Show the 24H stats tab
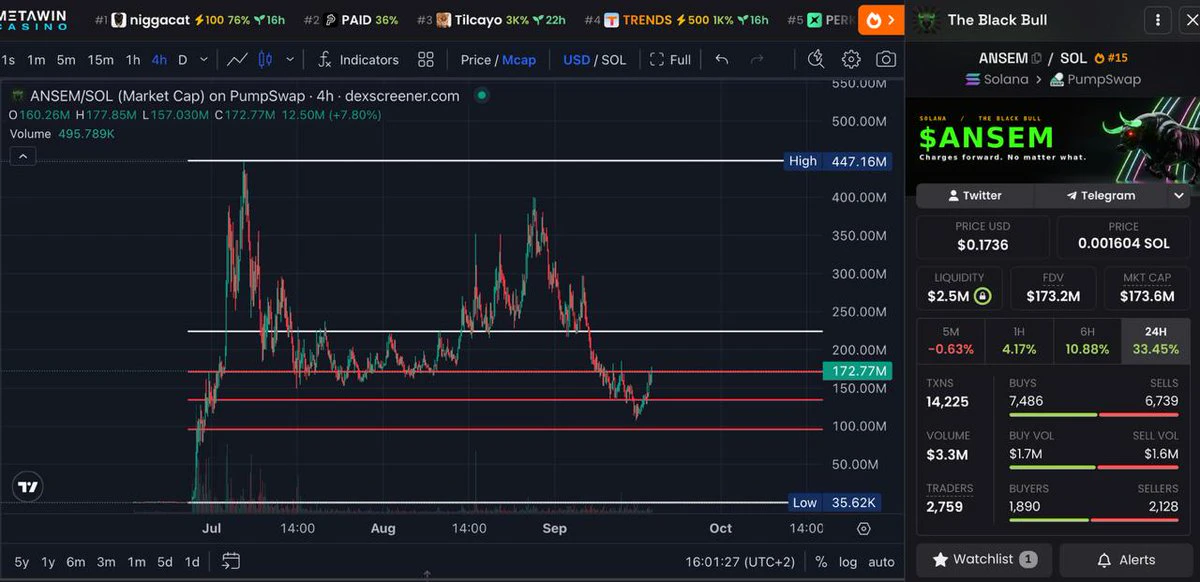The height and width of the screenshot is (582, 1200). pyautogui.click(x=1155, y=341)
